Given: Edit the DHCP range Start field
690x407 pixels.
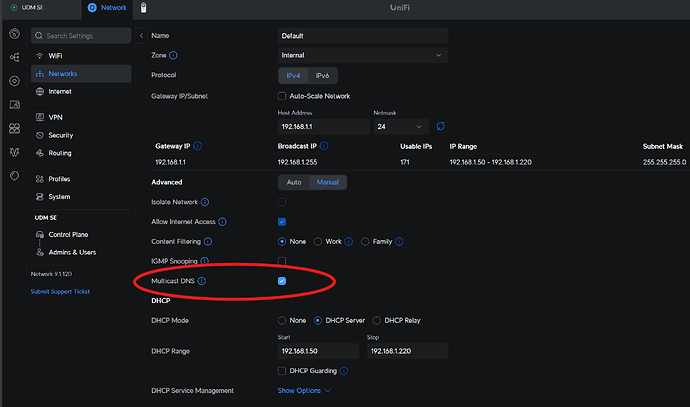Looking at the screenshot, I should (x=319, y=351).
